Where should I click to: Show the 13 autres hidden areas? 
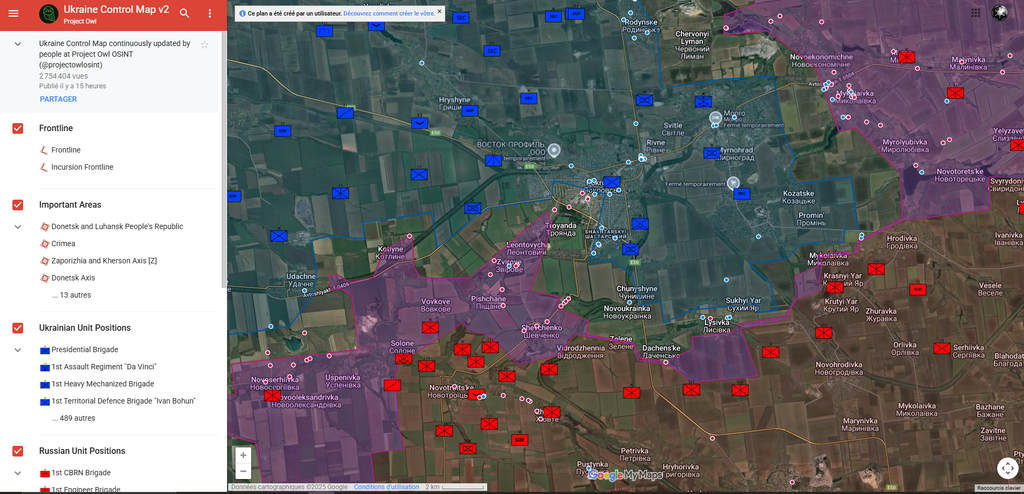click(x=71, y=295)
